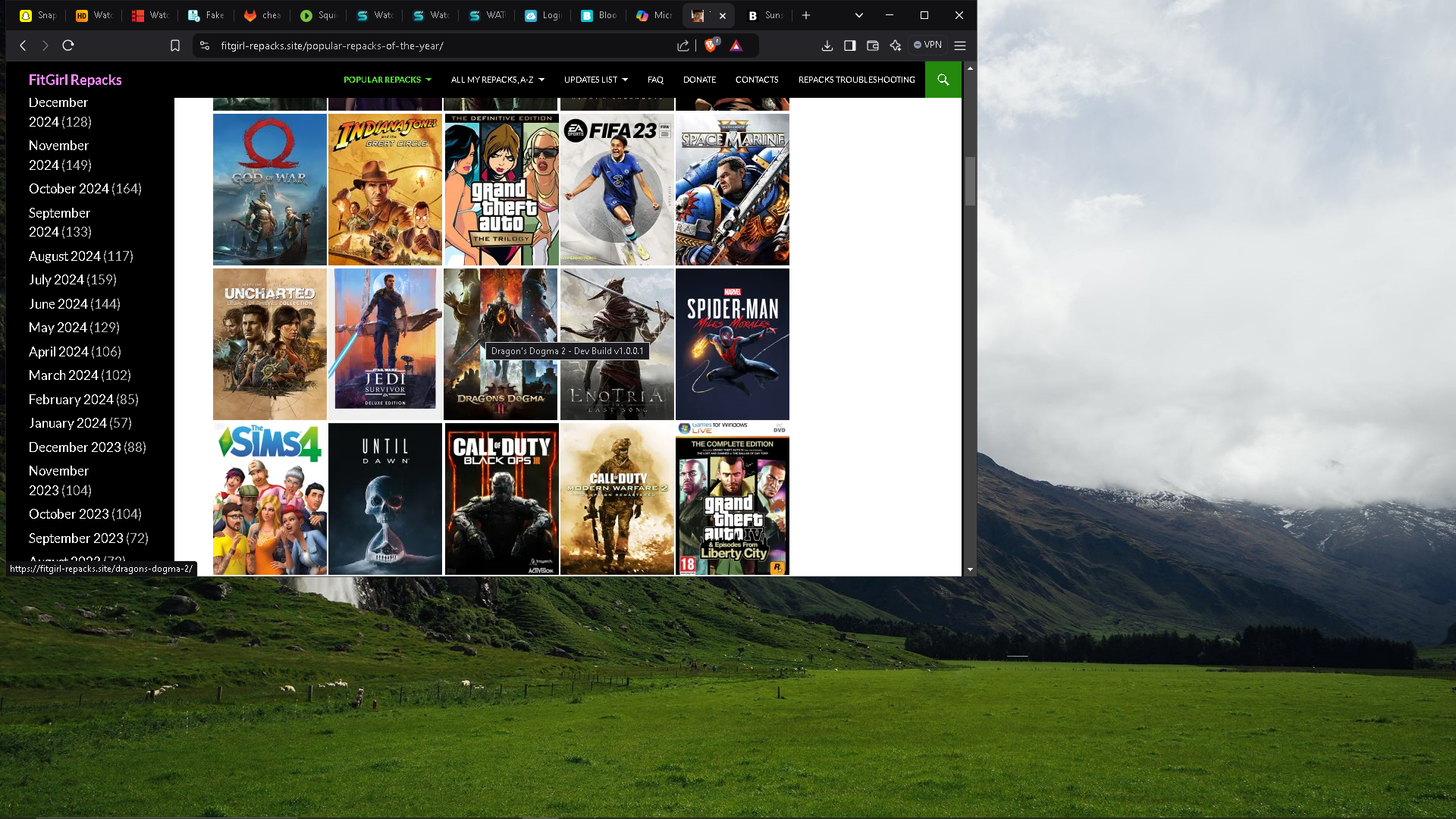
Task: Close the active FitGirl tab
Action: click(x=723, y=15)
